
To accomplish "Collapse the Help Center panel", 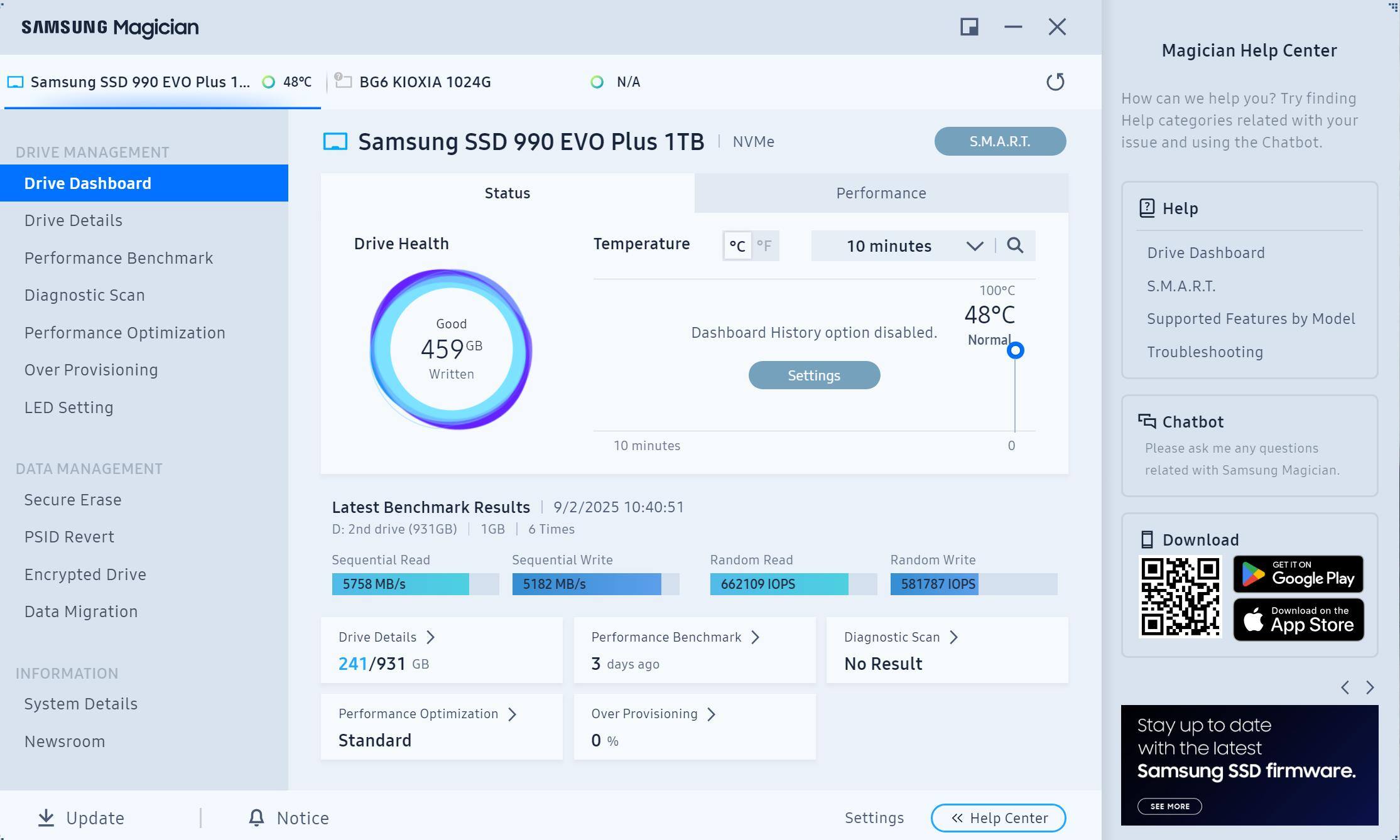I will tap(998, 818).
